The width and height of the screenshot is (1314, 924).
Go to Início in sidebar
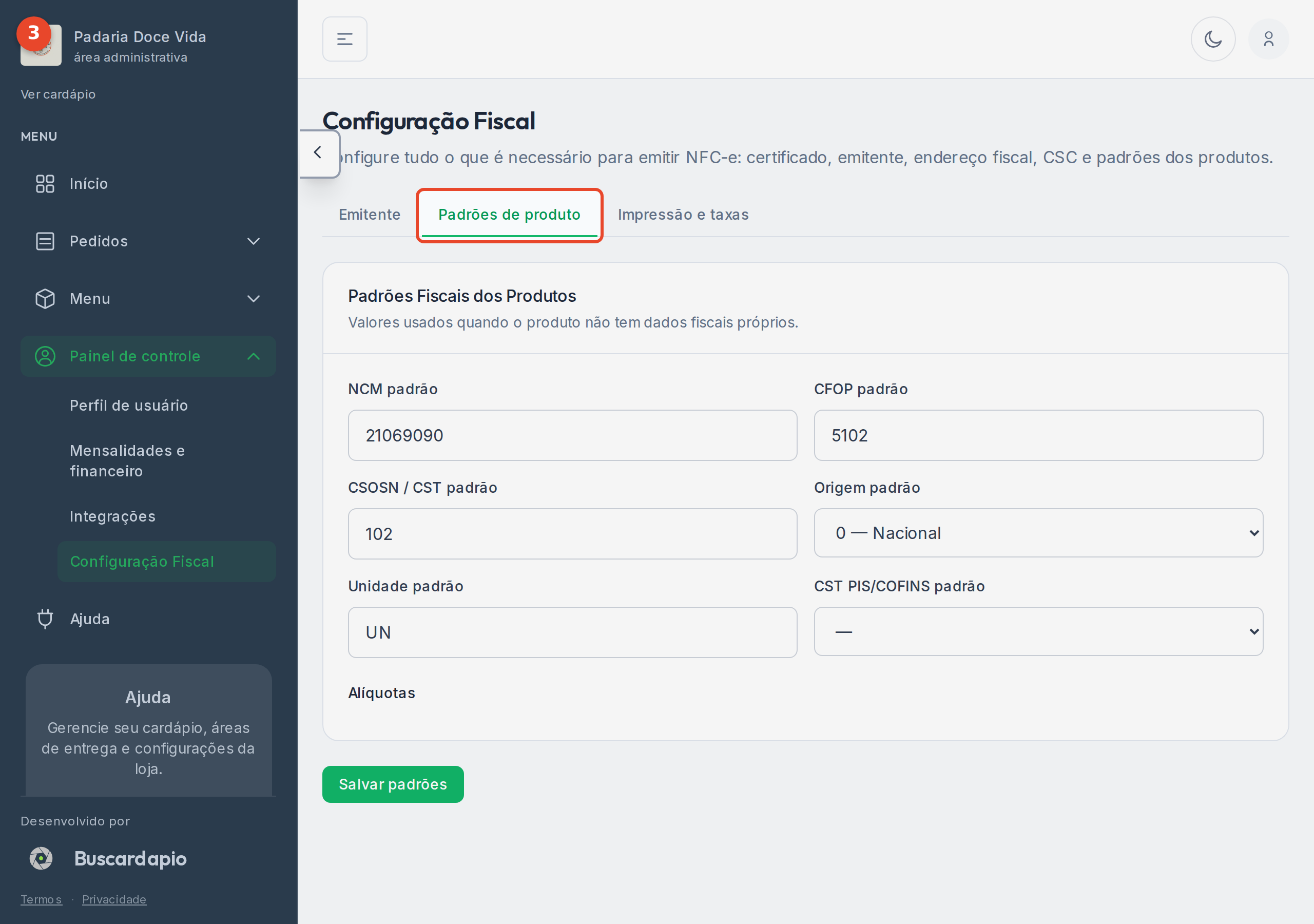(148, 184)
